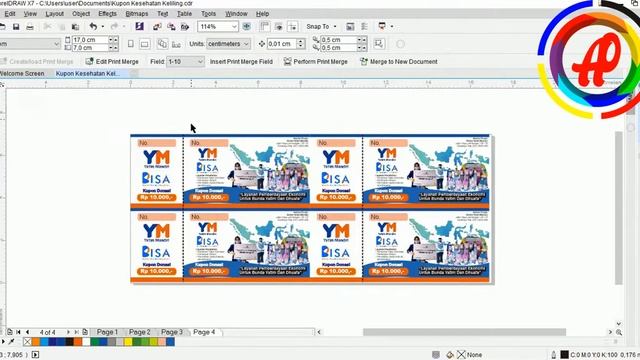Click the zoom navigator icon at bottom right
This screenshot has height=360, width=640.
point(619,332)
